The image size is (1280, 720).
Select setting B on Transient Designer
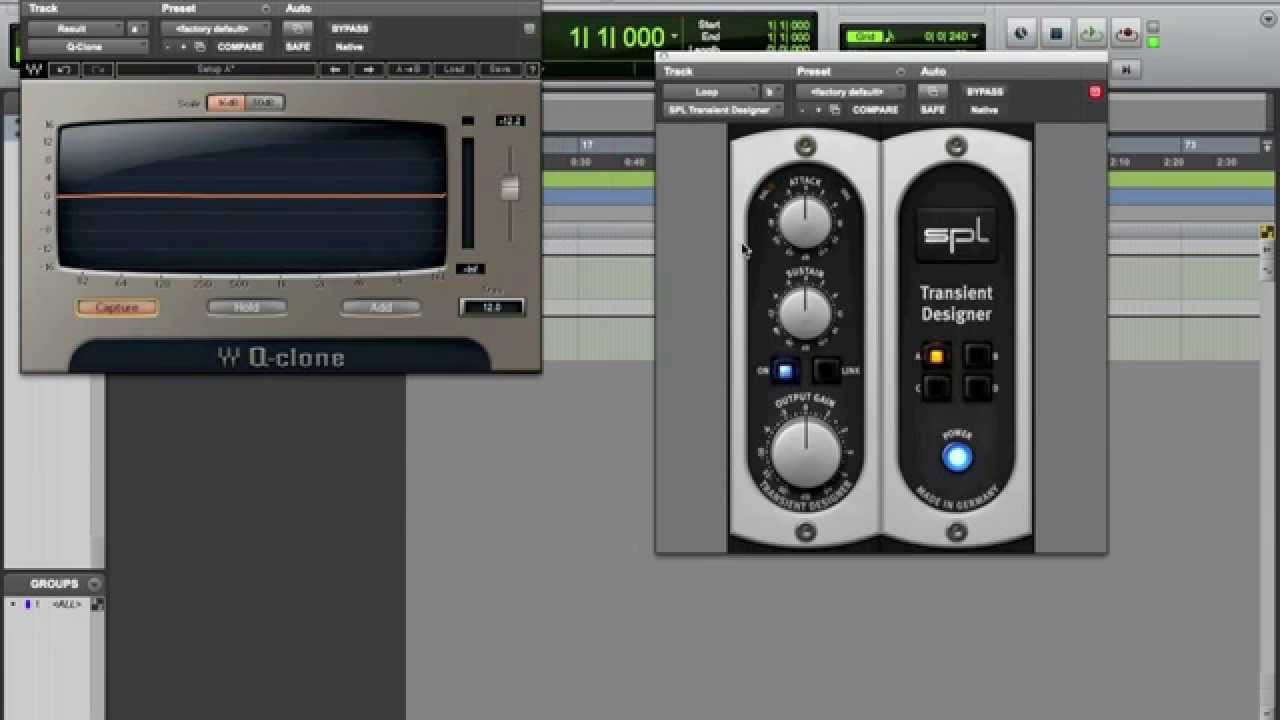(977, 356)
